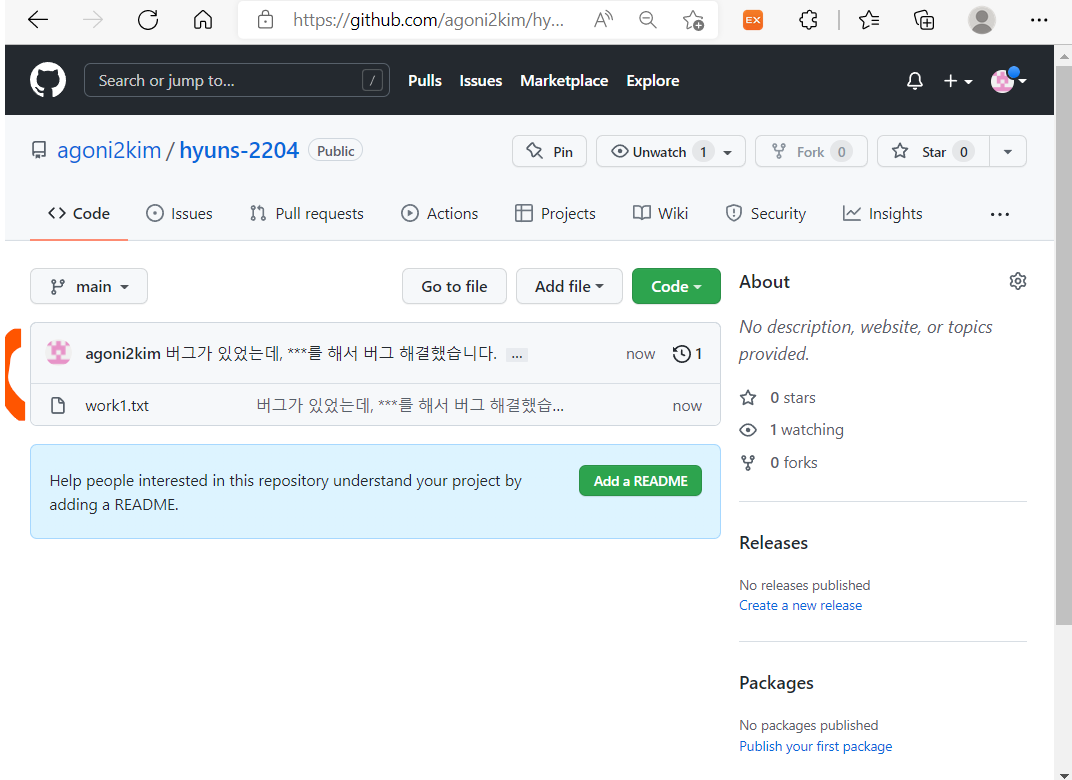Switch to the Security tab
Viewport: 1072px width, 780px height.
(x=765, y=213)
